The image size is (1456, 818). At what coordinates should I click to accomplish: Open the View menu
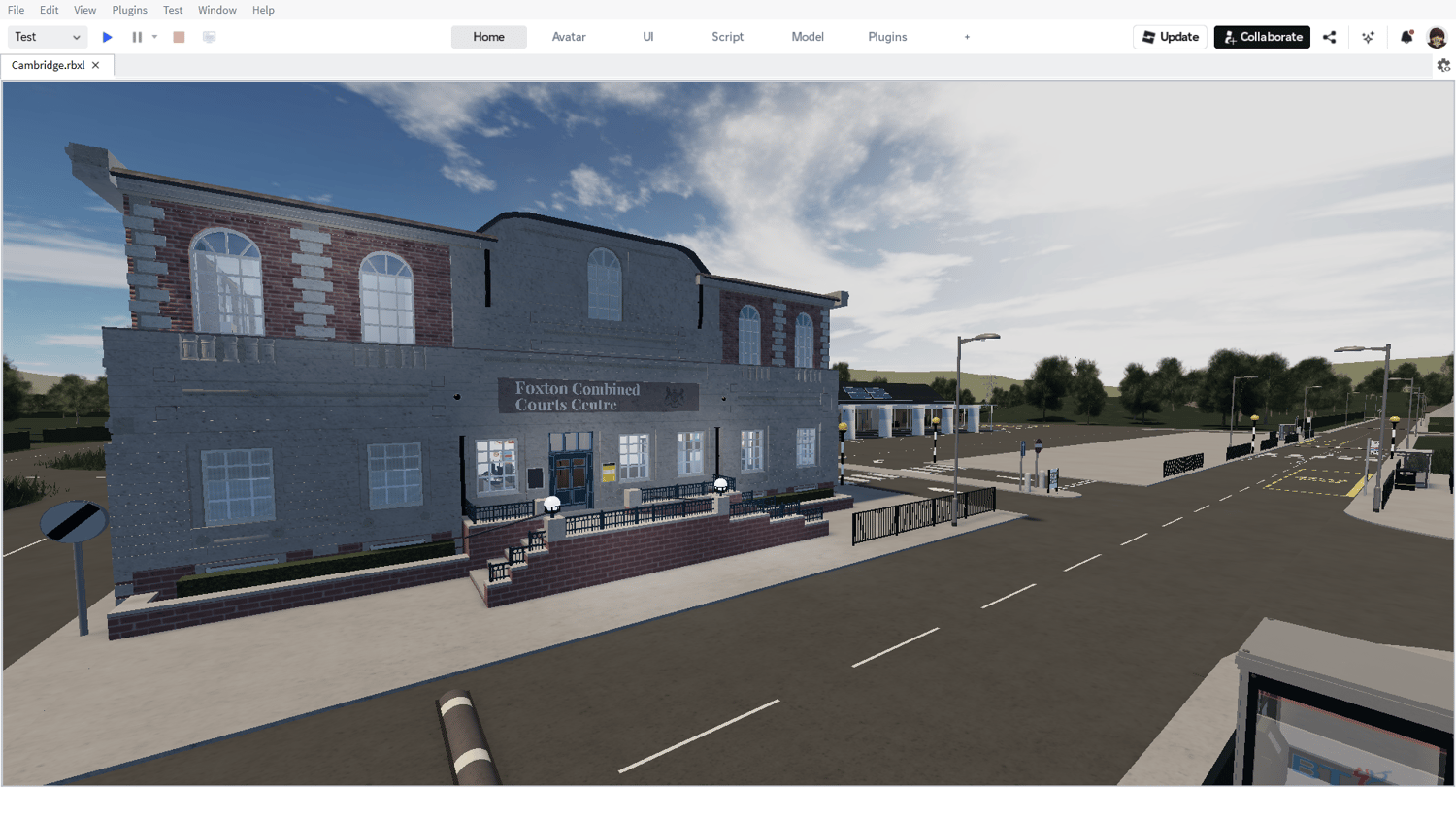tap(85, 10)
